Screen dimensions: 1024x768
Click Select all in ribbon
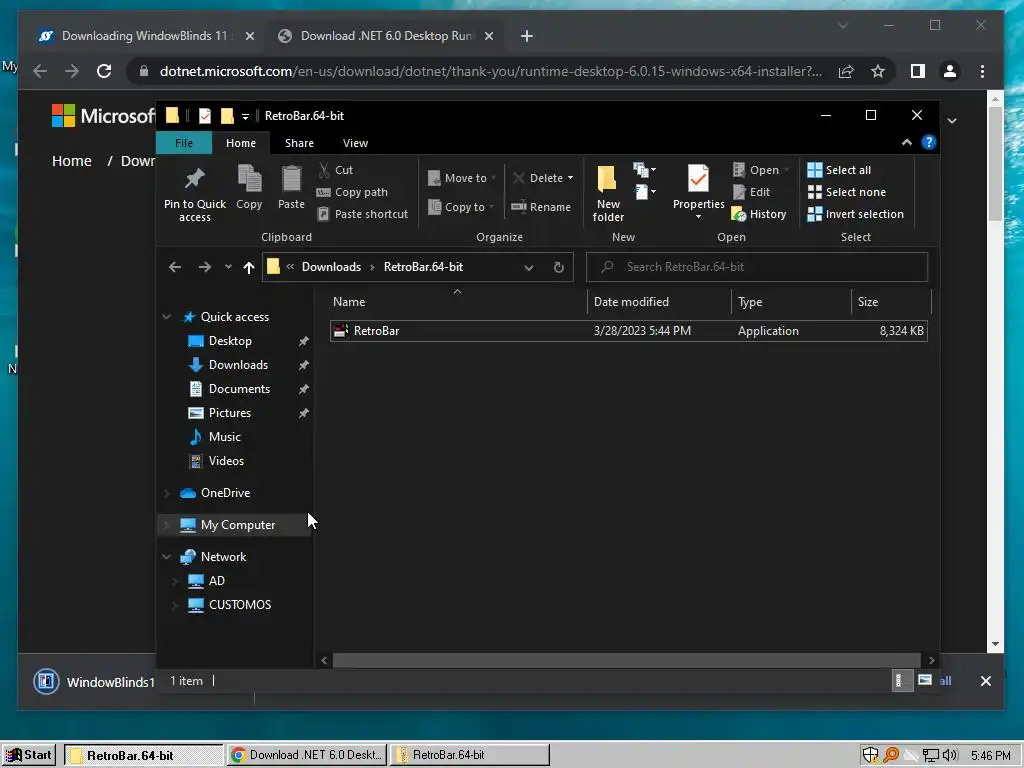839,170
